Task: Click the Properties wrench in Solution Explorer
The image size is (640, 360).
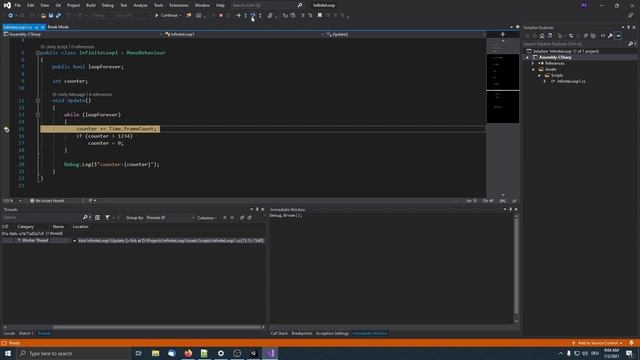Action: 610,36
